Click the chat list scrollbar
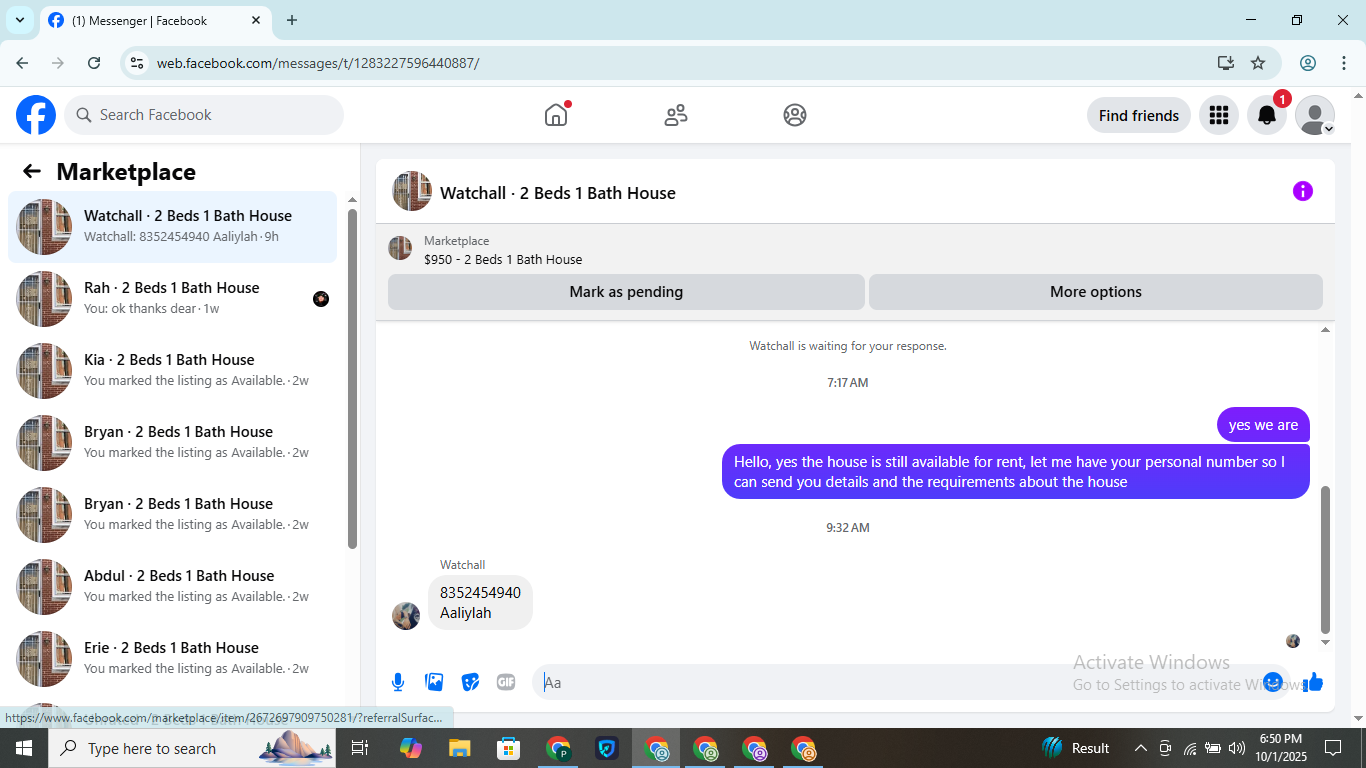 (x=352, y=378)
